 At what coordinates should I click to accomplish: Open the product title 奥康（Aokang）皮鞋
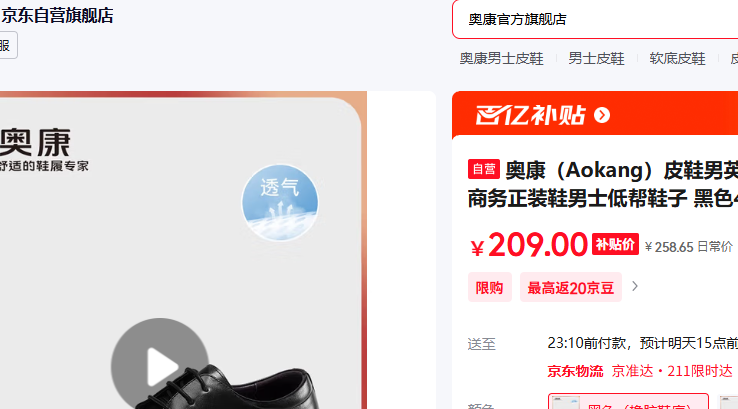tap(603, 184)
